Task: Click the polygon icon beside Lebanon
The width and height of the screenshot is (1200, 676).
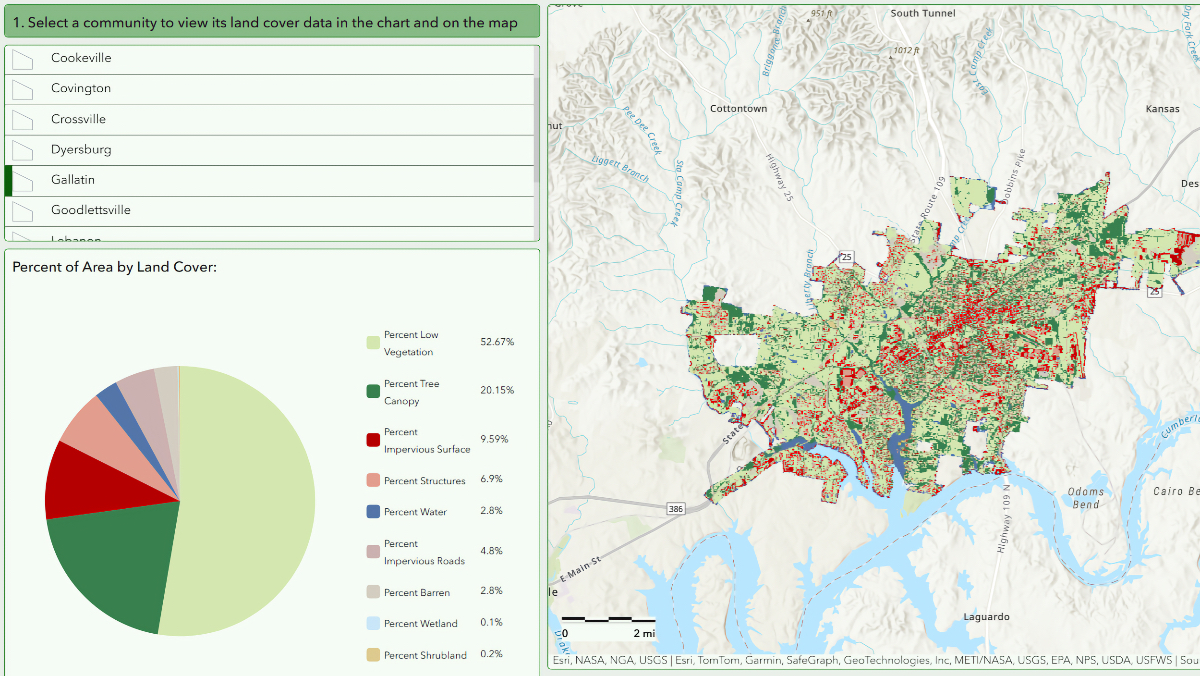Action: pyautogui.click(x=23, y=238)
